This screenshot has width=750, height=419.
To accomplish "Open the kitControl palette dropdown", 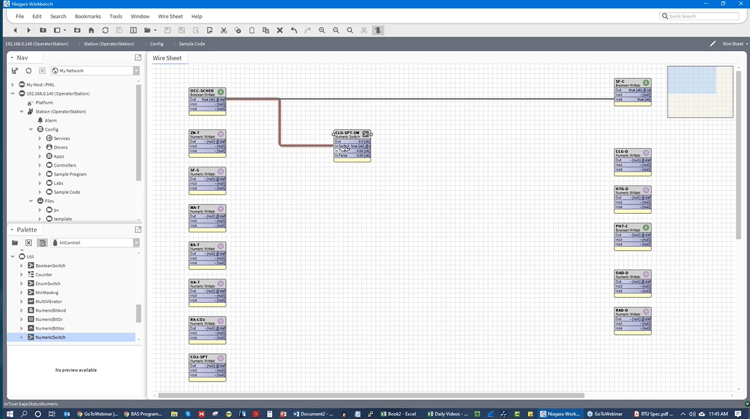I will 96,243.
